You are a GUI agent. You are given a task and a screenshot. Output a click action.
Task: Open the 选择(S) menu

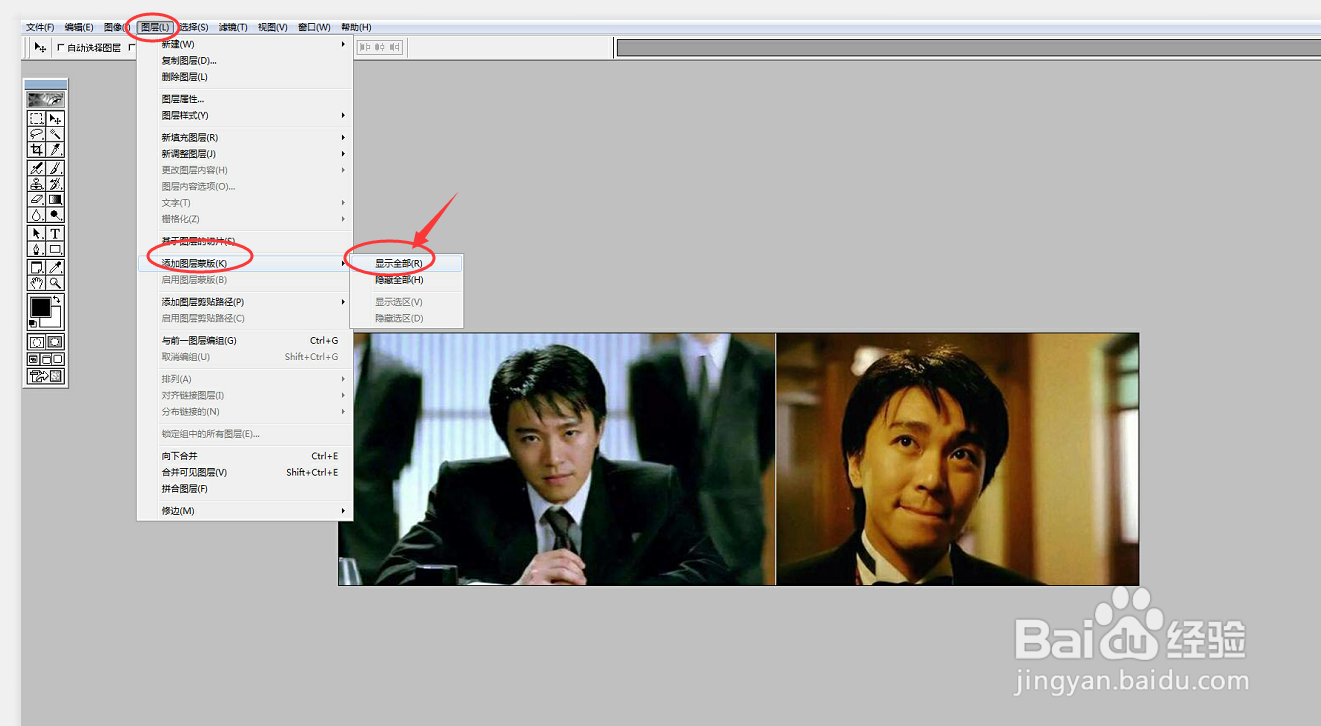[193, 27]
